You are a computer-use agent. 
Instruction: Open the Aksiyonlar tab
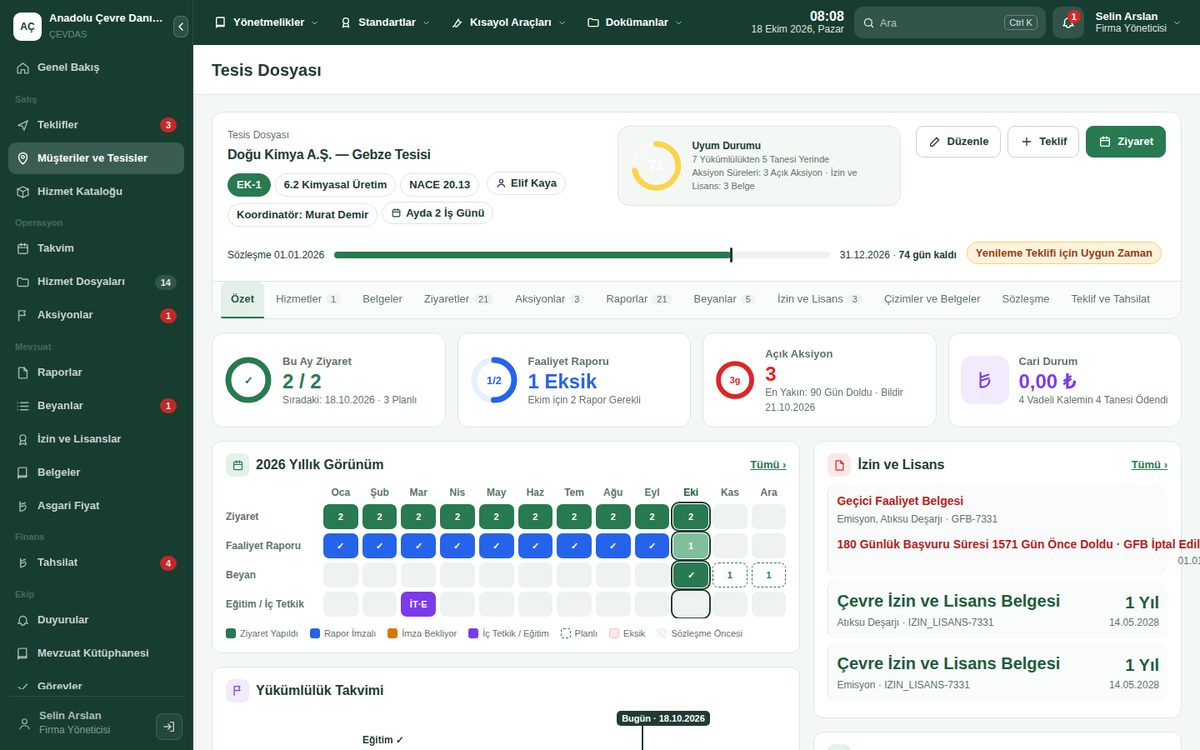coord(549,299)
